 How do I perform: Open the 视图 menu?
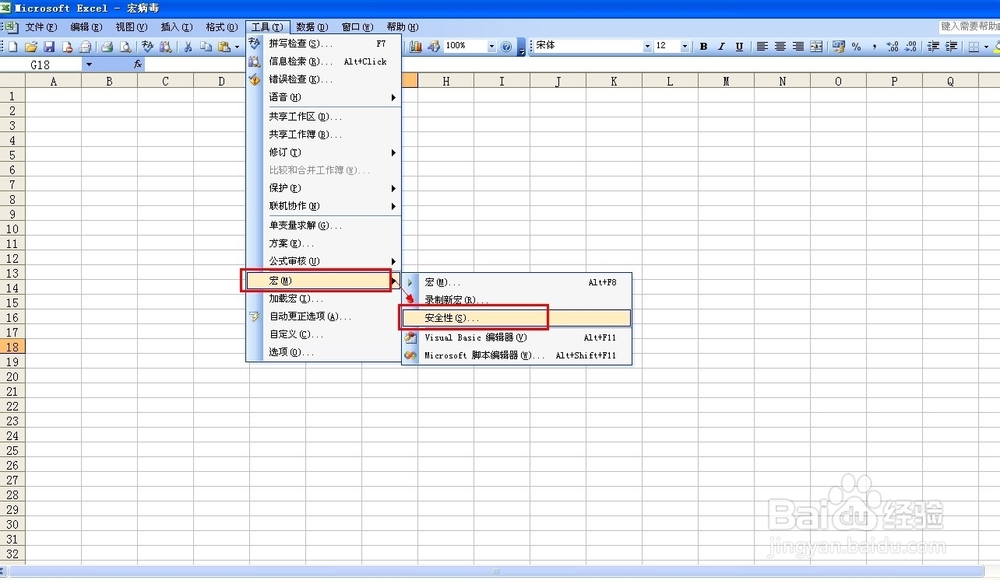click(x=131, y=27)
